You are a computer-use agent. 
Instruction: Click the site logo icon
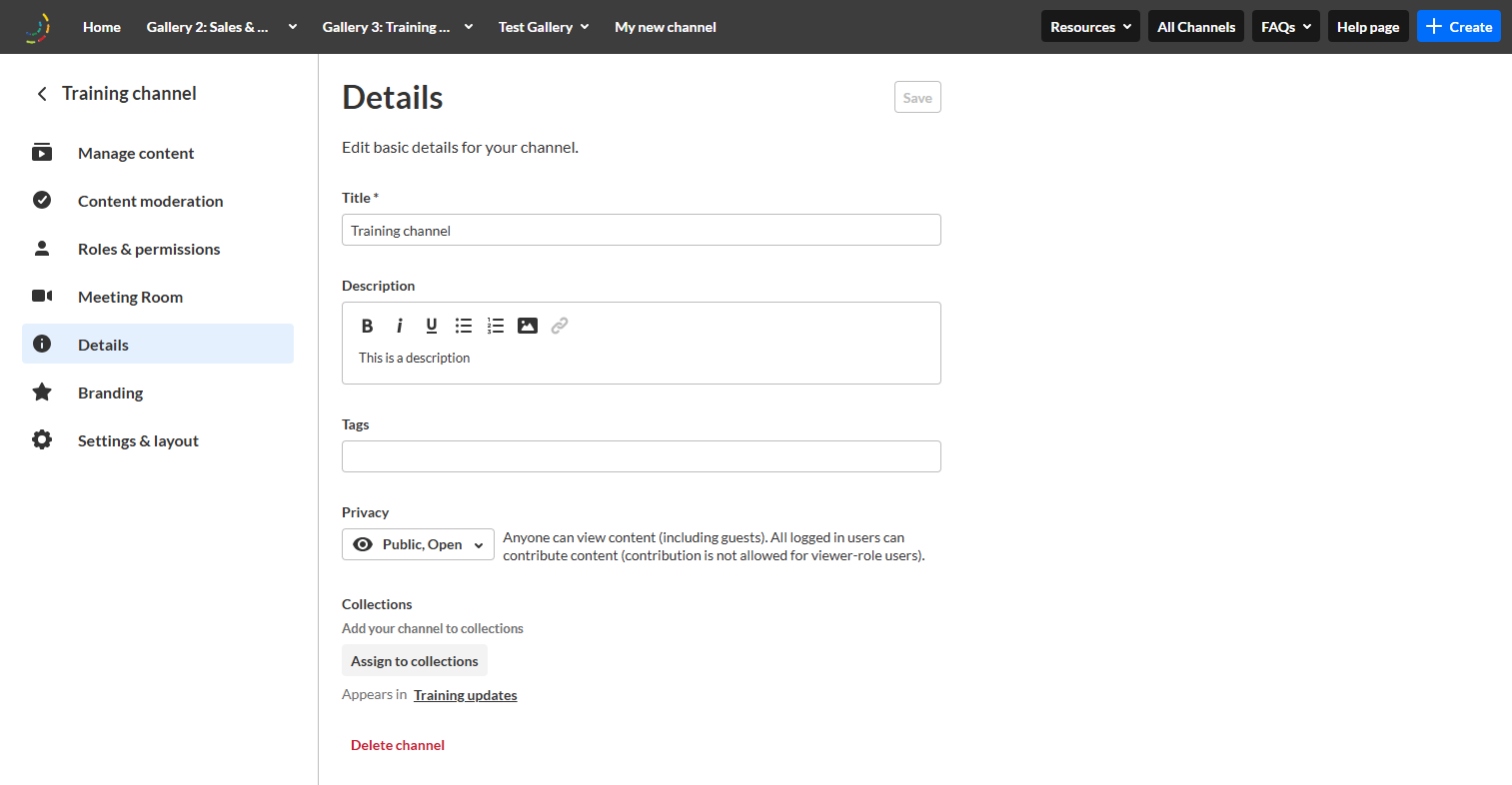point(38,27)
